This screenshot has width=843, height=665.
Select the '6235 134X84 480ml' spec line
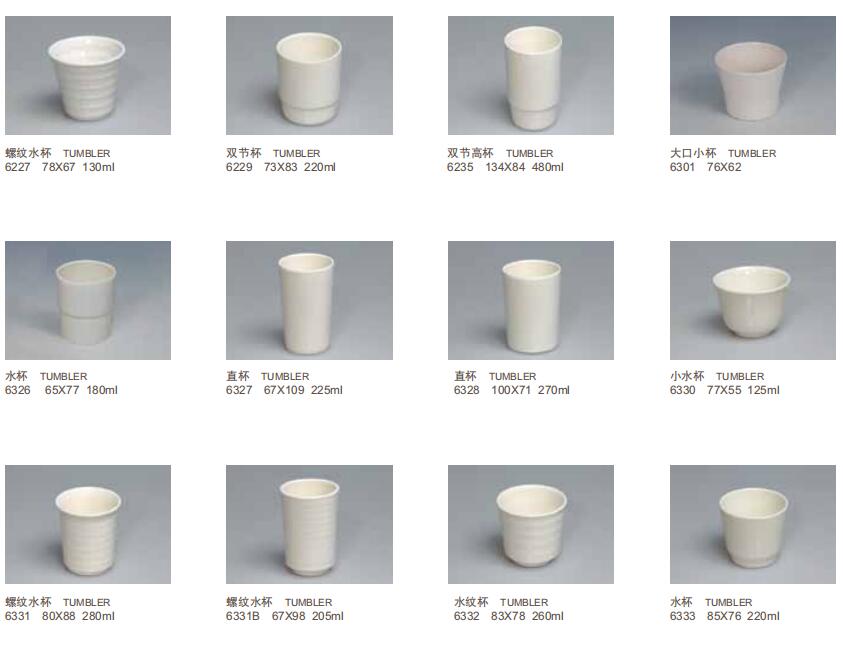point(505,167)
